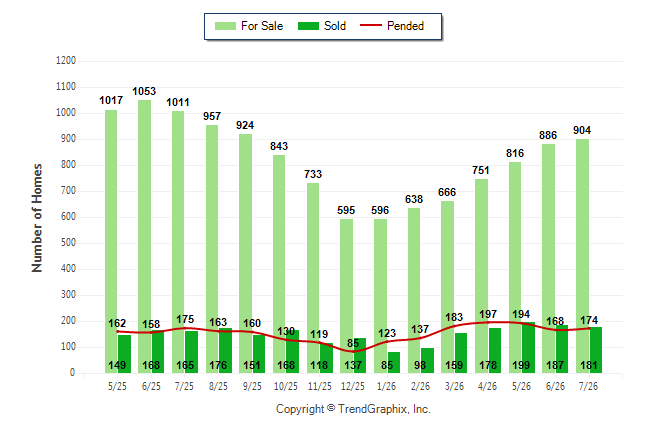646x434 pixels.
Task: Select the 3/26 x-axis label
Action: [x=454, y=386]
